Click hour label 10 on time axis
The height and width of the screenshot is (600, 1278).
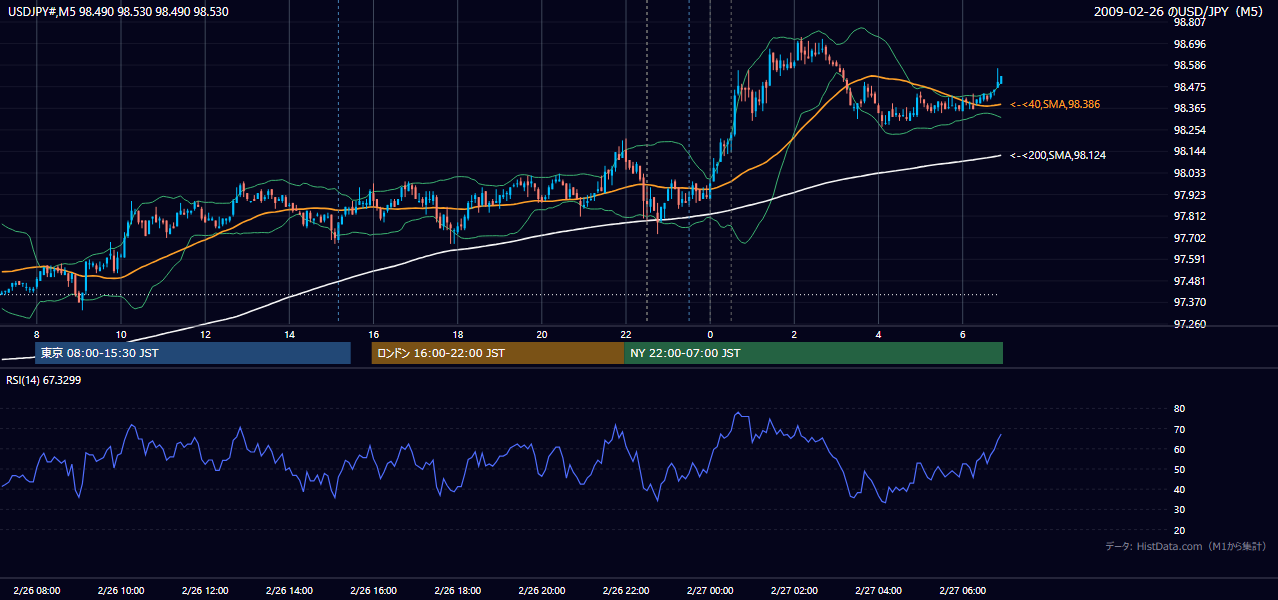point(120,334)
